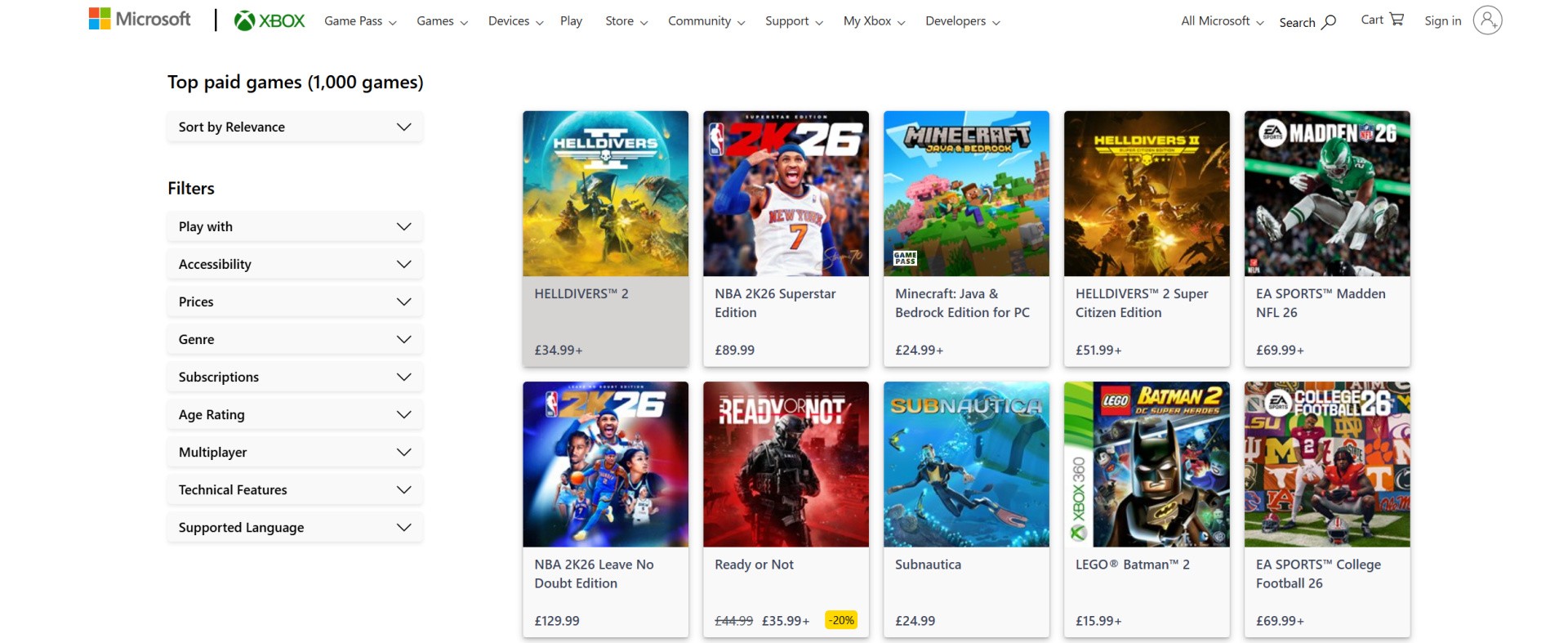
Task: Click the -20% discount badge
Action: pyautogui.click(x=841, y=620)
